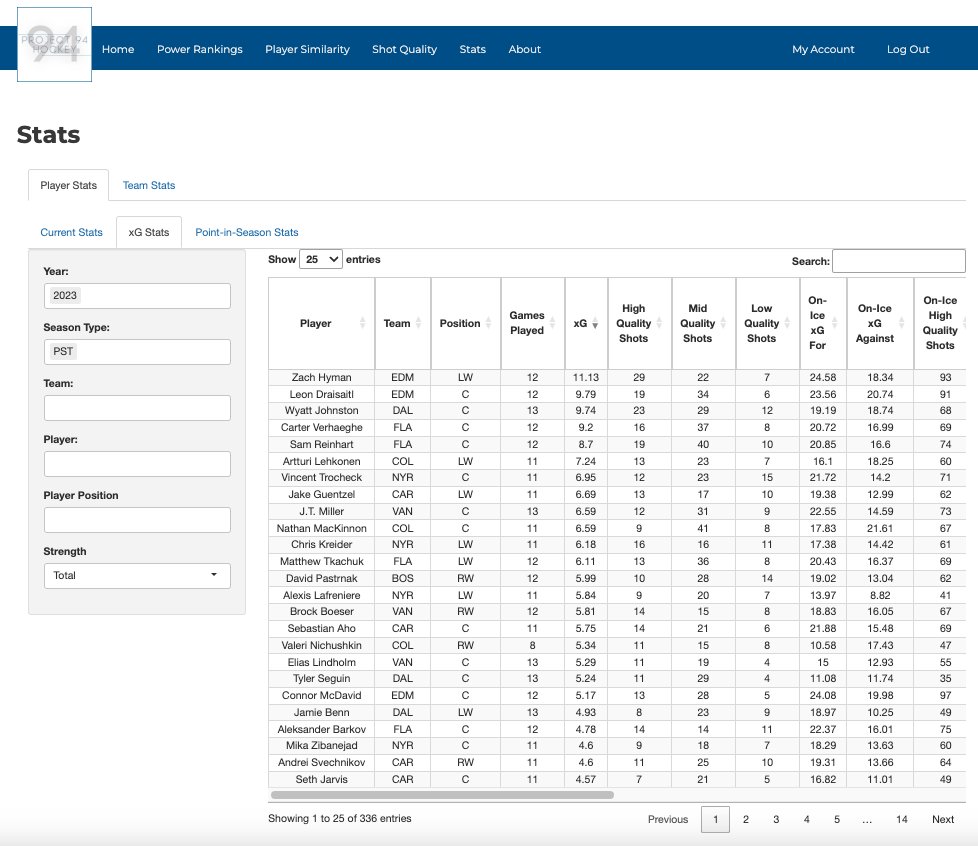Click the Chris Kreider cell
Image resolution: width=978 pixels, height=846 pixels.
click(x=321, y=544)
